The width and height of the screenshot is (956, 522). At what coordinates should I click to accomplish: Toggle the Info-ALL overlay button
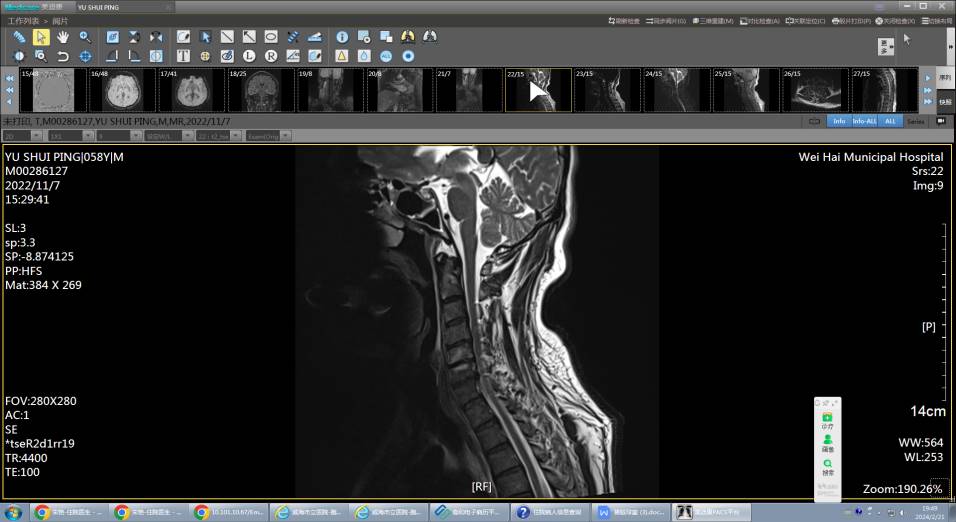coord(864,121)
